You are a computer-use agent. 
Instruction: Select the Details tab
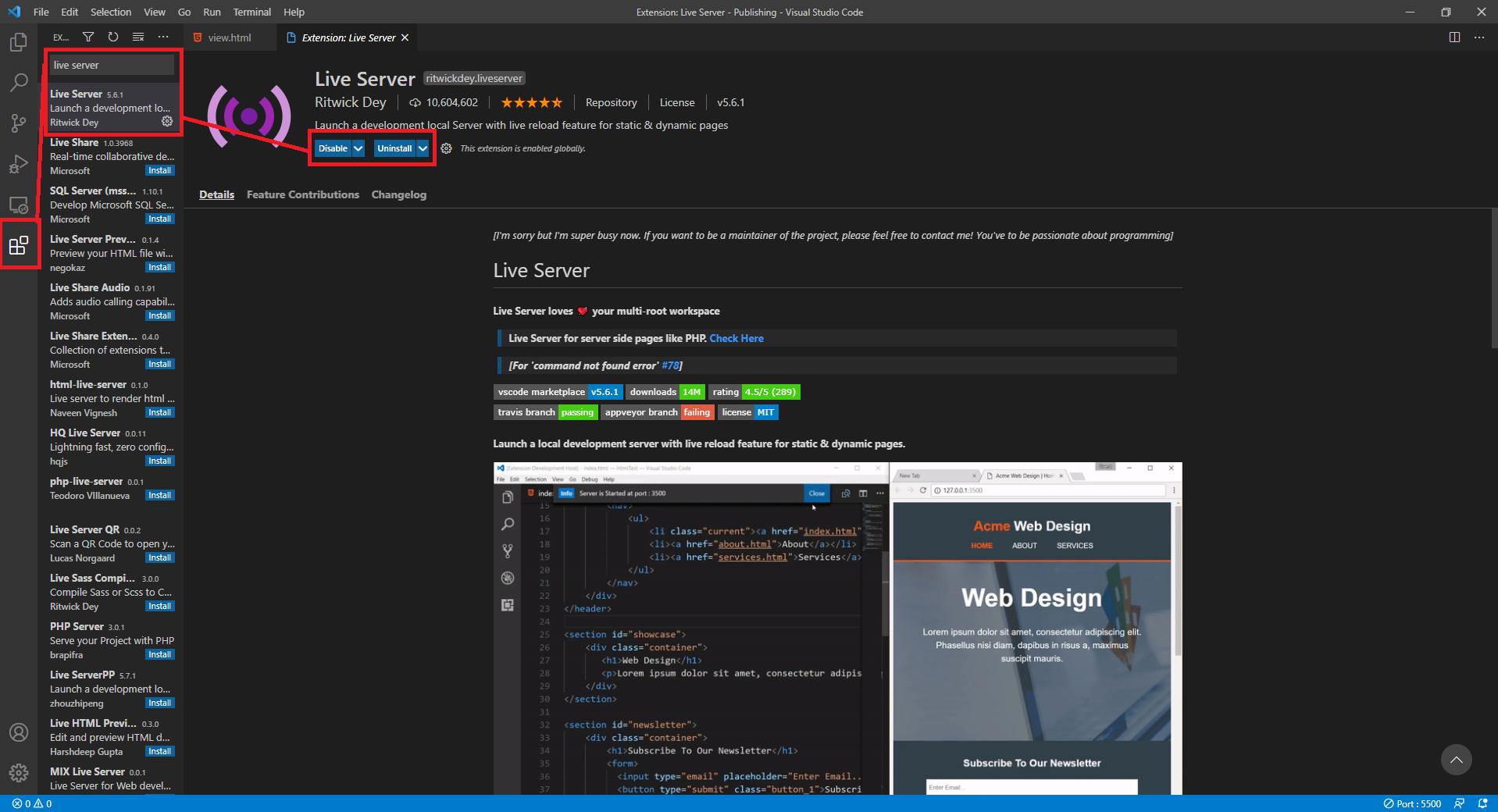[216, 194]
